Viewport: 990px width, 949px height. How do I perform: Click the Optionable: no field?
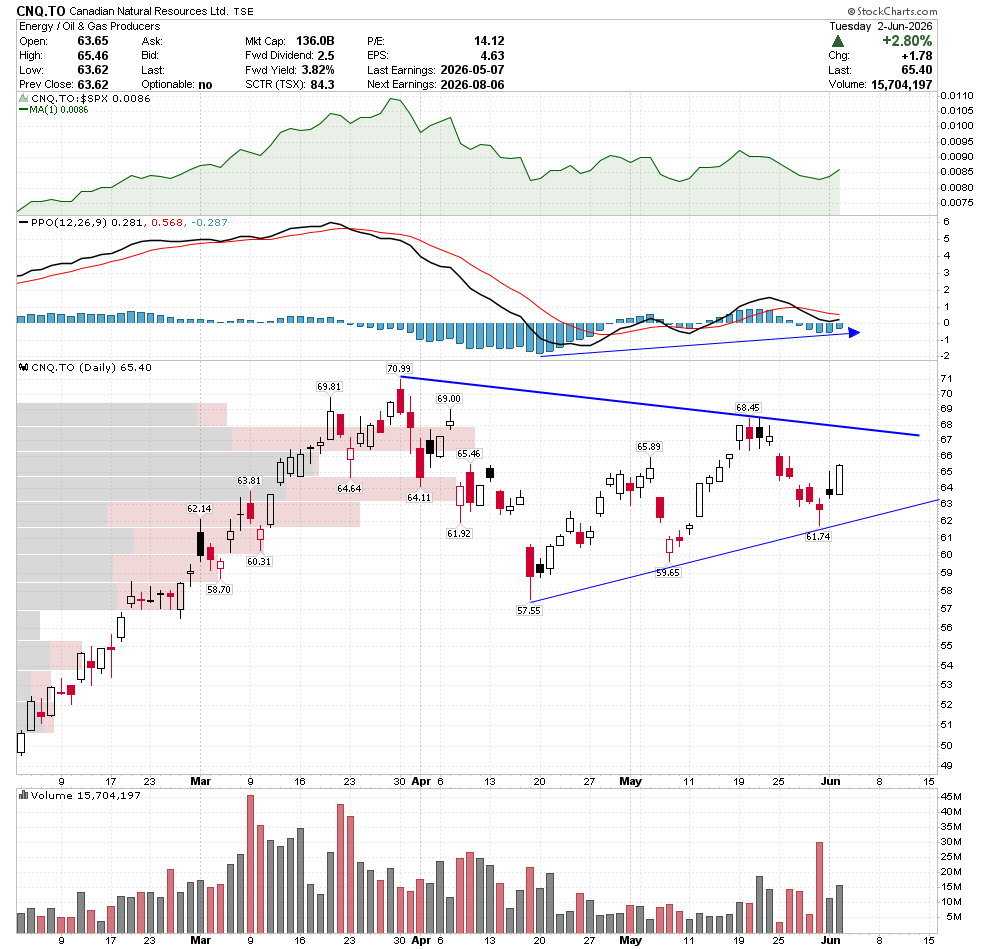pos(177,85)
